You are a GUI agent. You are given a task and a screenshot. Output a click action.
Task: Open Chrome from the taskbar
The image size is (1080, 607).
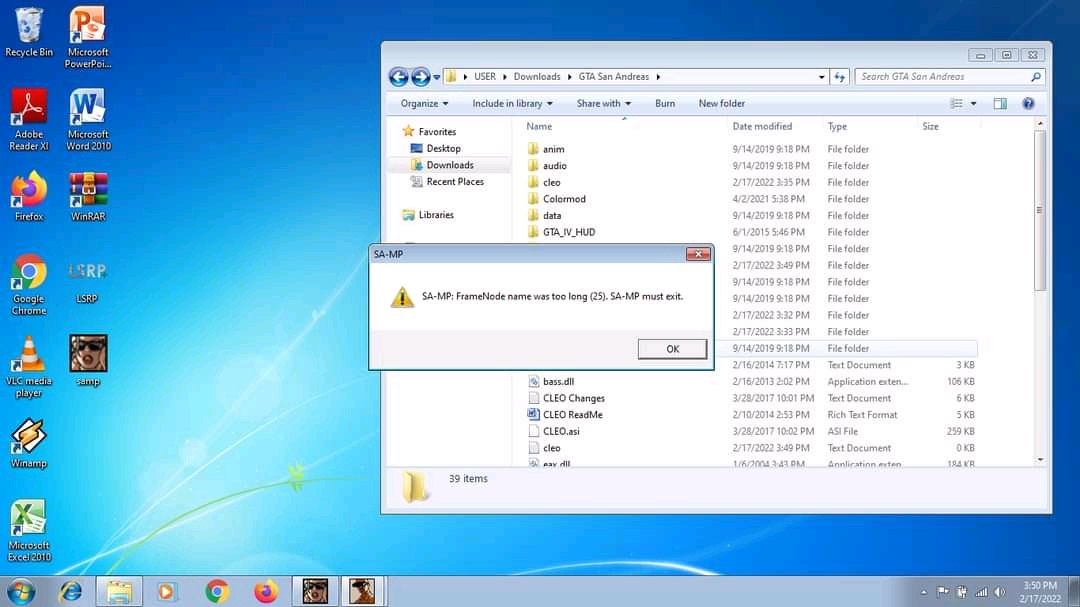click(217, 591)
